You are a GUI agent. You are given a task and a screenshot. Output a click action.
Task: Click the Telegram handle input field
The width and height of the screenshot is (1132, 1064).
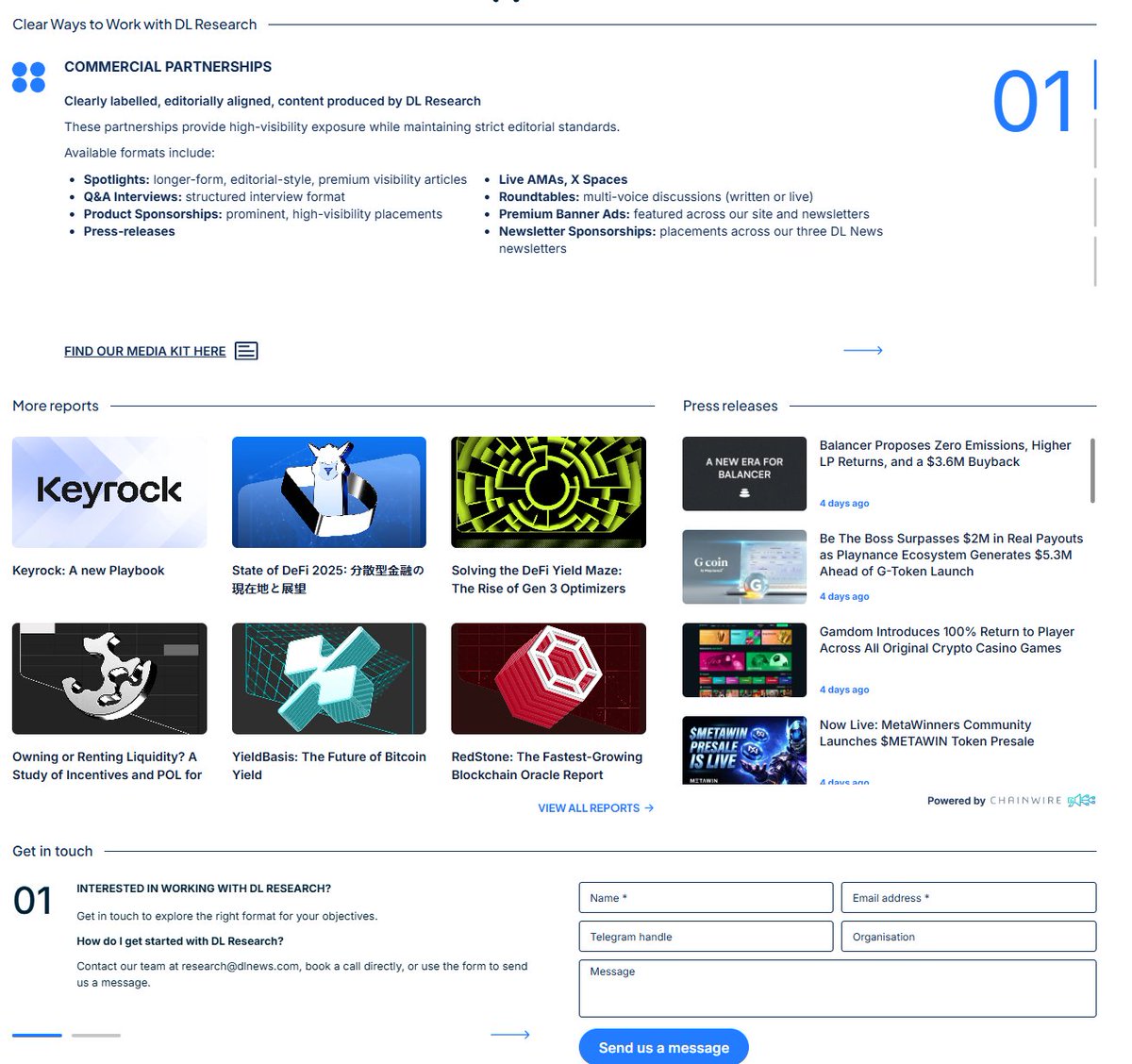706,937
